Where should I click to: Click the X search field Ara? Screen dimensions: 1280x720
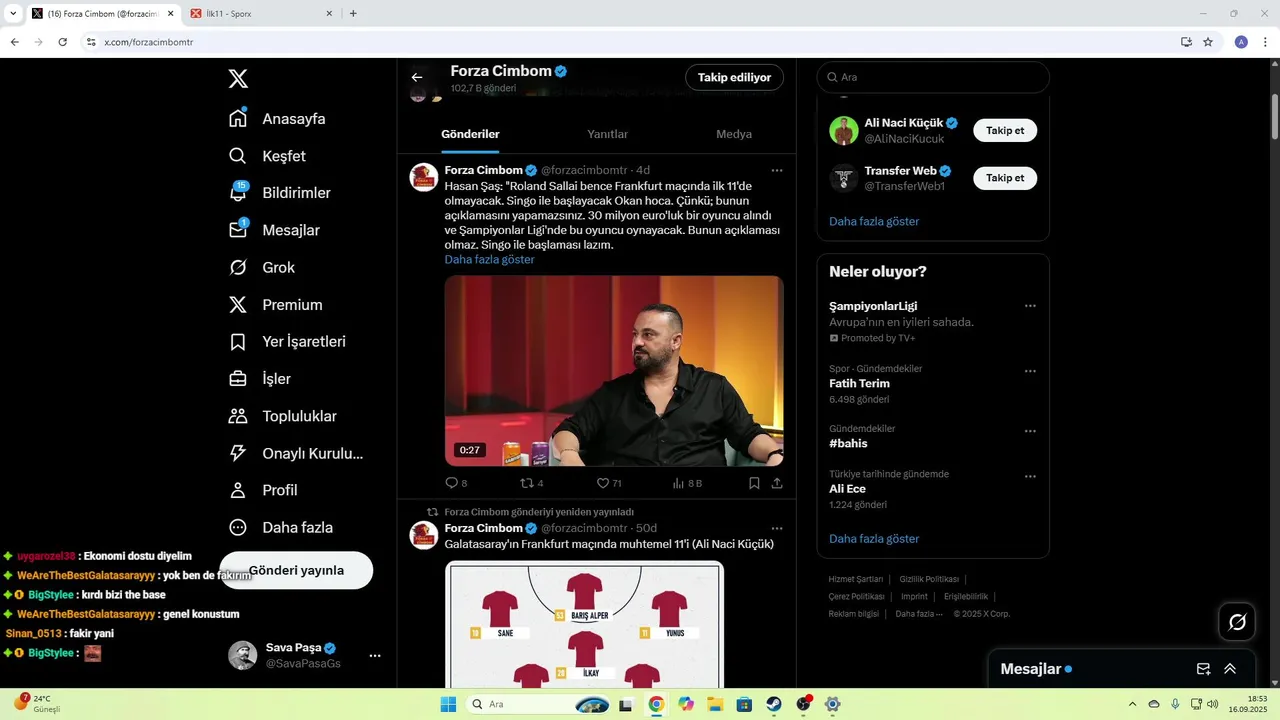[x=933, y=77]
